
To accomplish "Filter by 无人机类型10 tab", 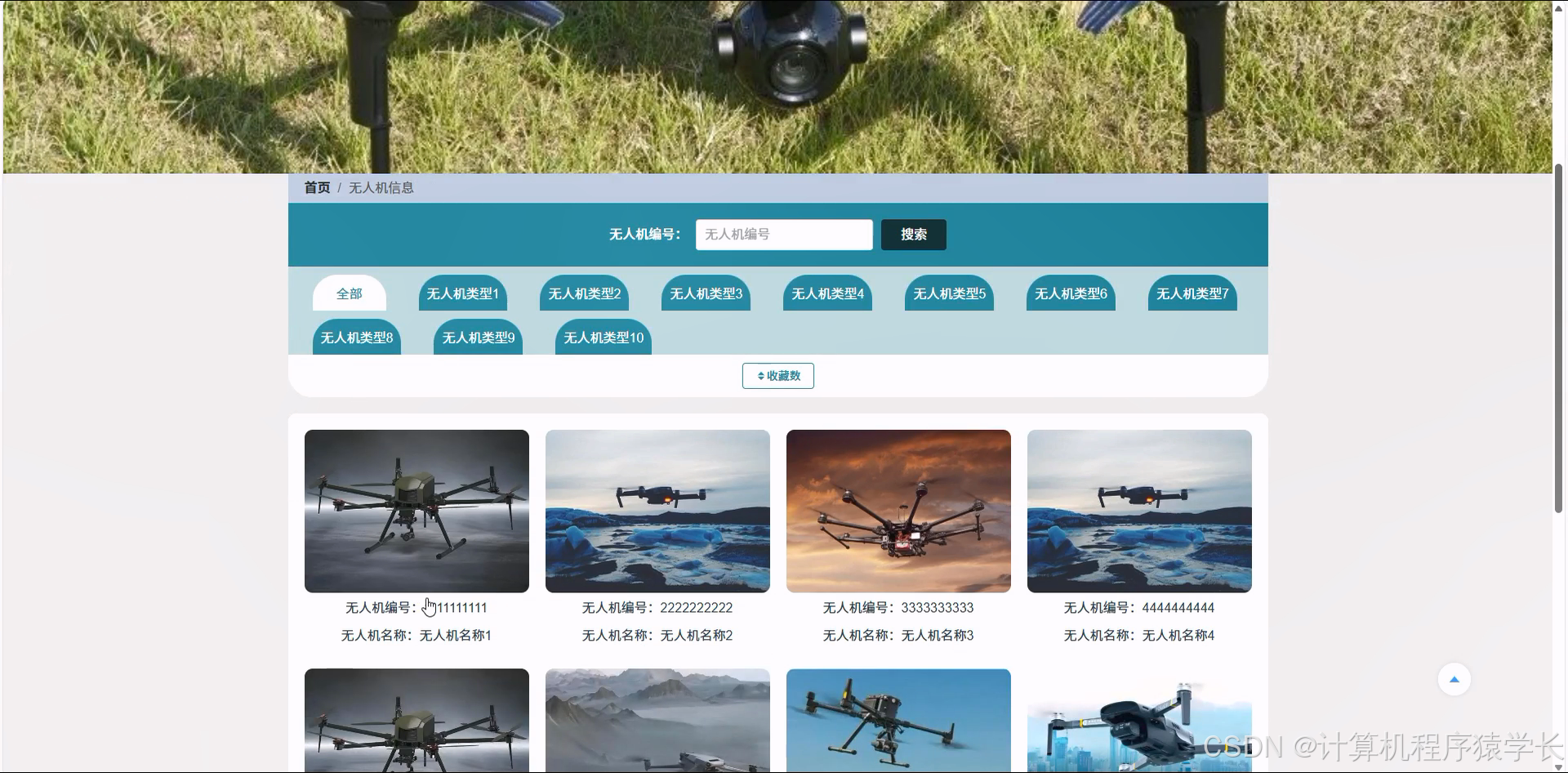I will pyautogui.click(x=604, y=337).
